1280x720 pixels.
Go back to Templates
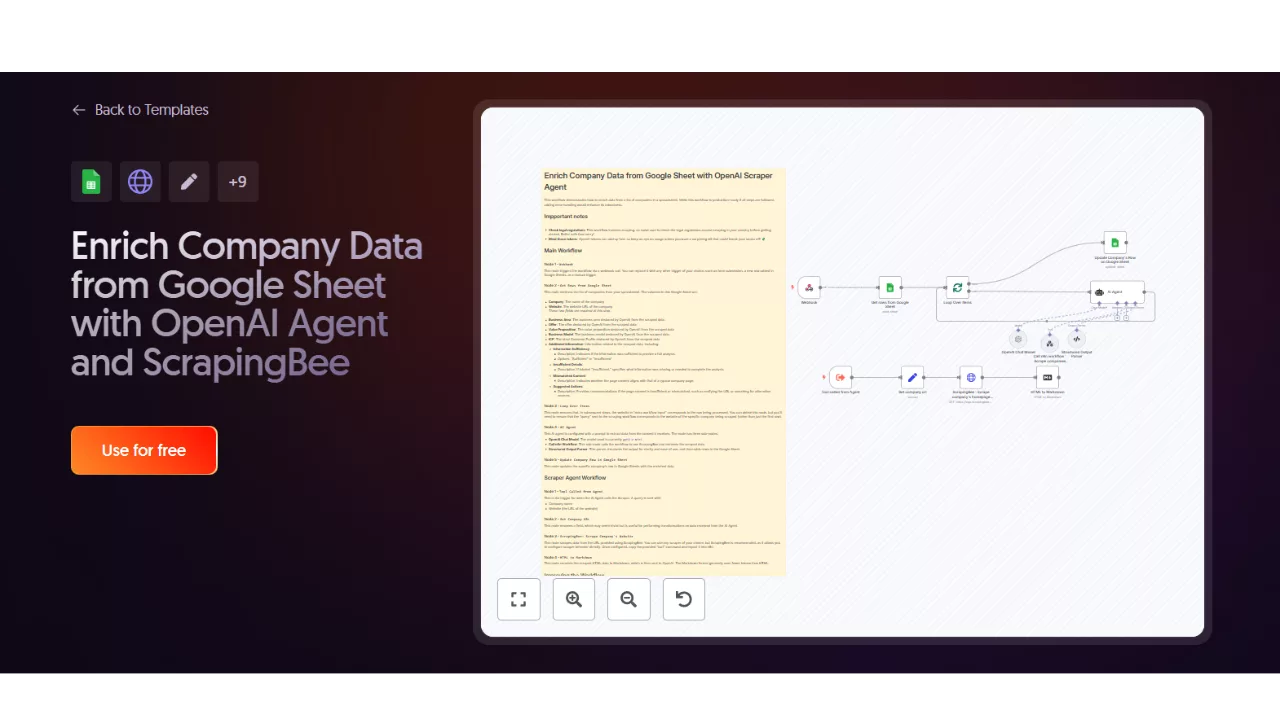tap(140, 110)
